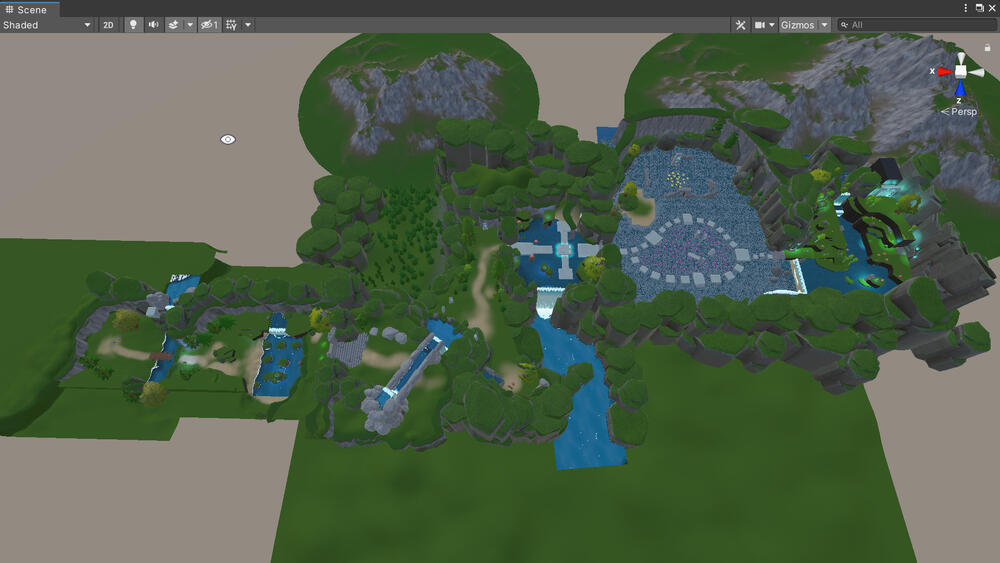
Task: Click the grid snapping icon
Action: [231, 25]
